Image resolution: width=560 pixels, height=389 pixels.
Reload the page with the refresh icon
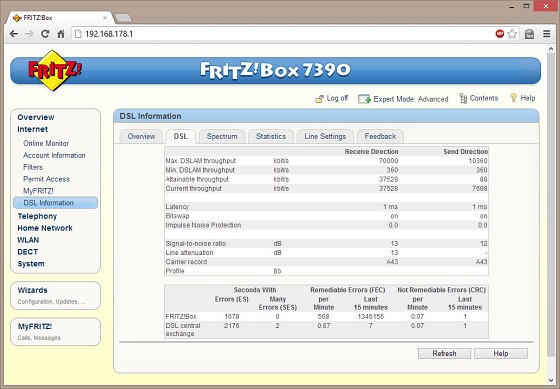tap(45, 34)
